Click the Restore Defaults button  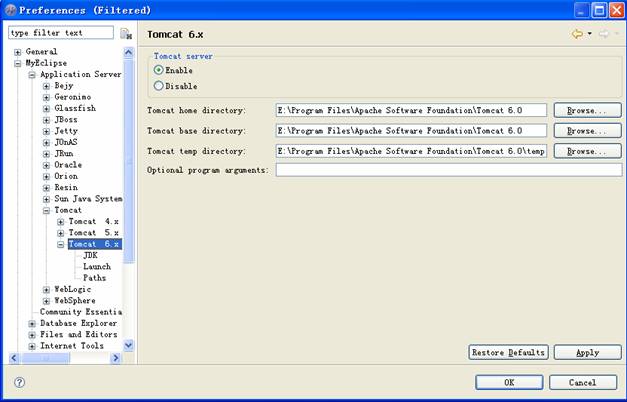coord(508,352)
